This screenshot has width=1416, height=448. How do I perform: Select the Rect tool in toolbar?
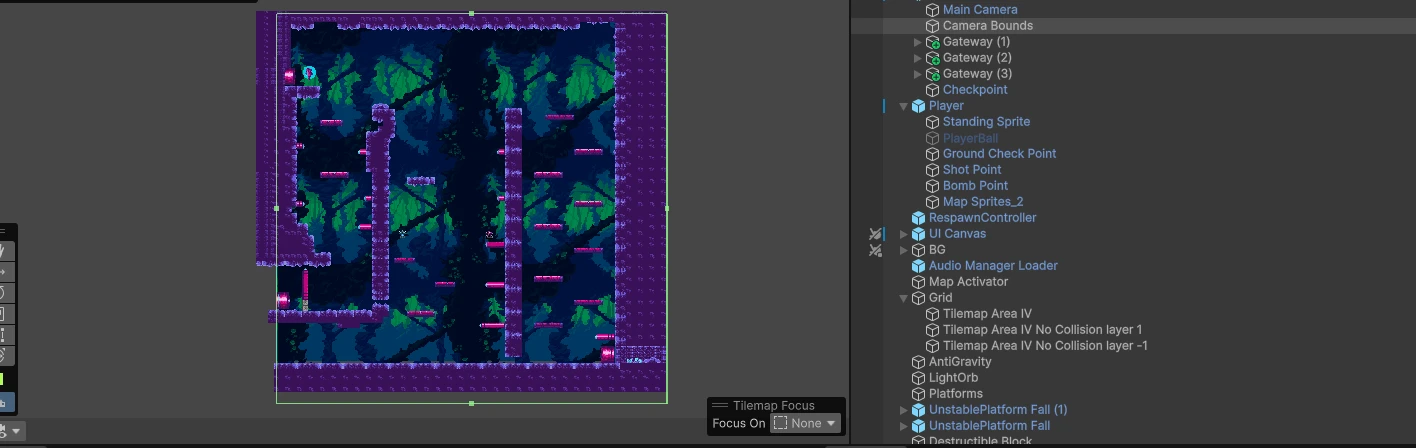tap(4, 335)
